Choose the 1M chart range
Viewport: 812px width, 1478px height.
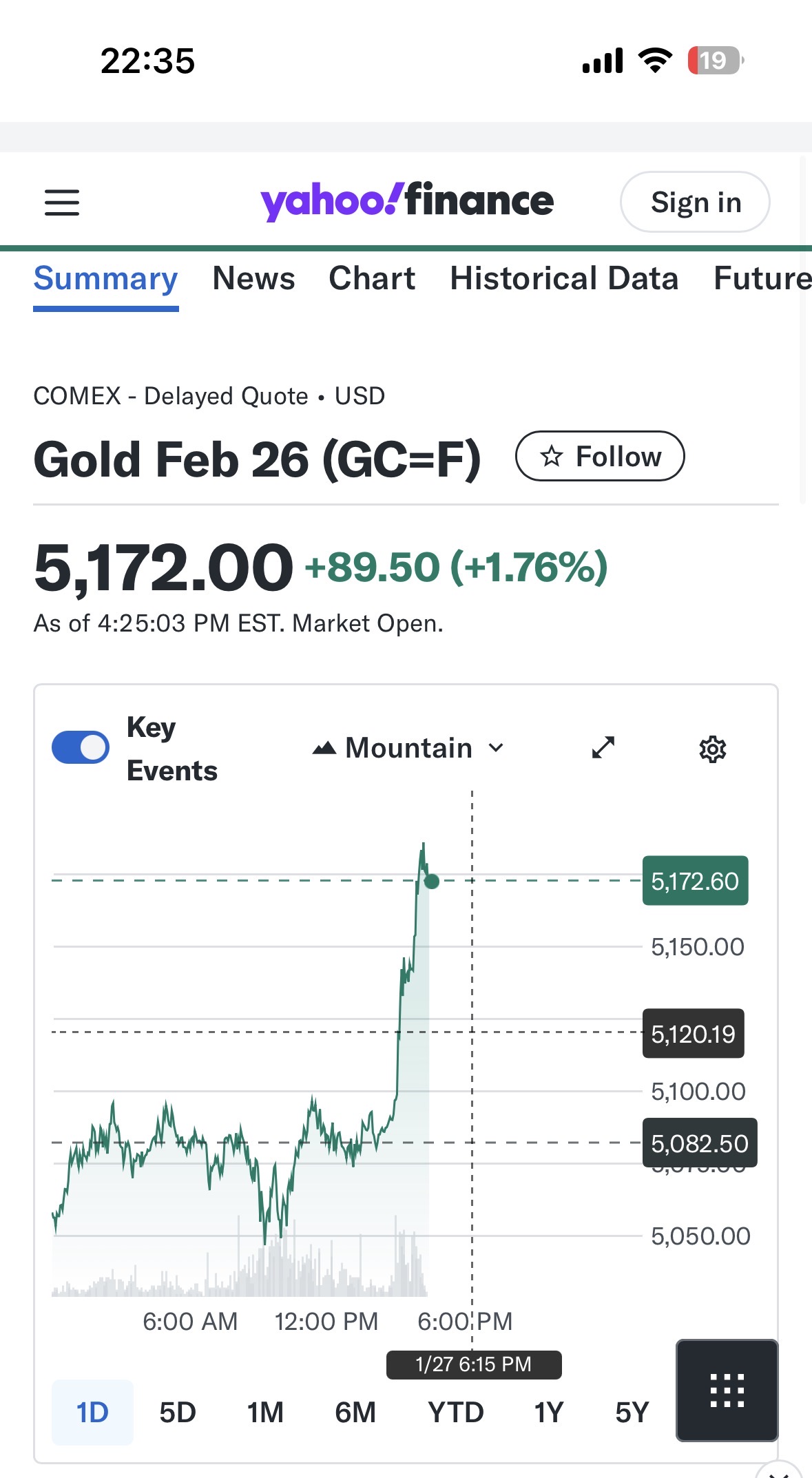pyautogui.click(x=265, y=1413)
